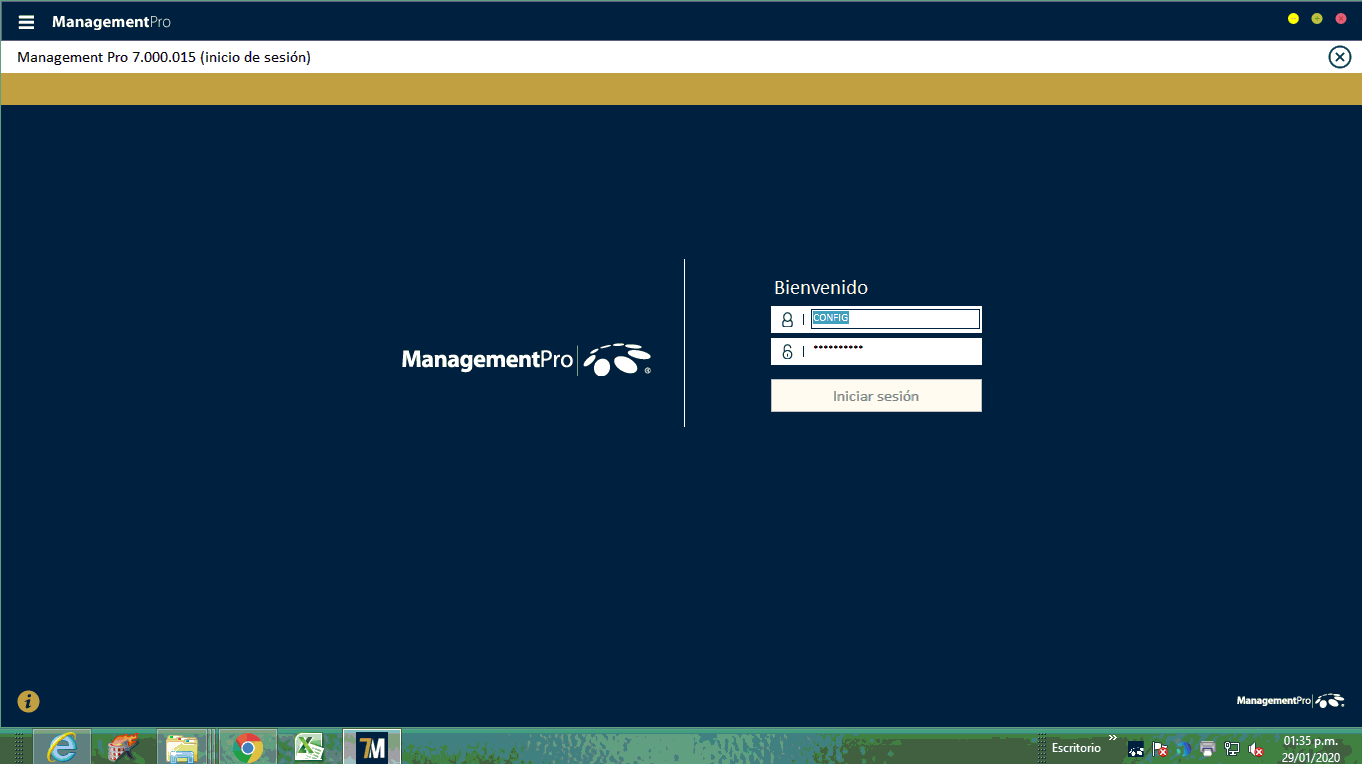
Task: Click into the password input field
Action: 894,351
